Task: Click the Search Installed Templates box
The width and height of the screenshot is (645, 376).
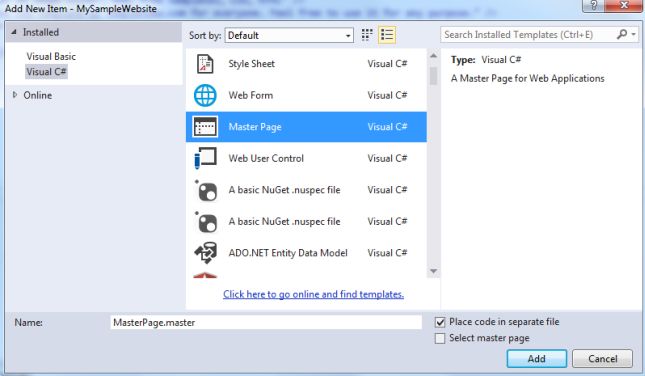Action: pos(529,35)
